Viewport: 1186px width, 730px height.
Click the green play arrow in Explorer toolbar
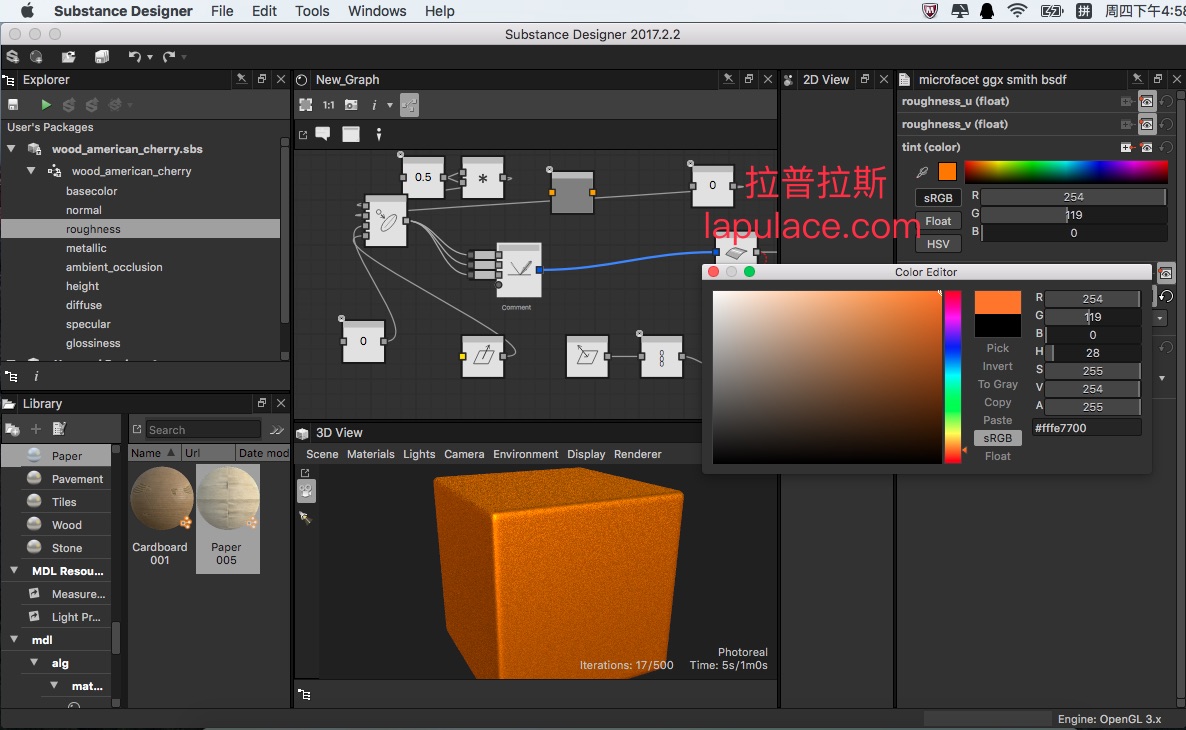[x=46, y=104]
